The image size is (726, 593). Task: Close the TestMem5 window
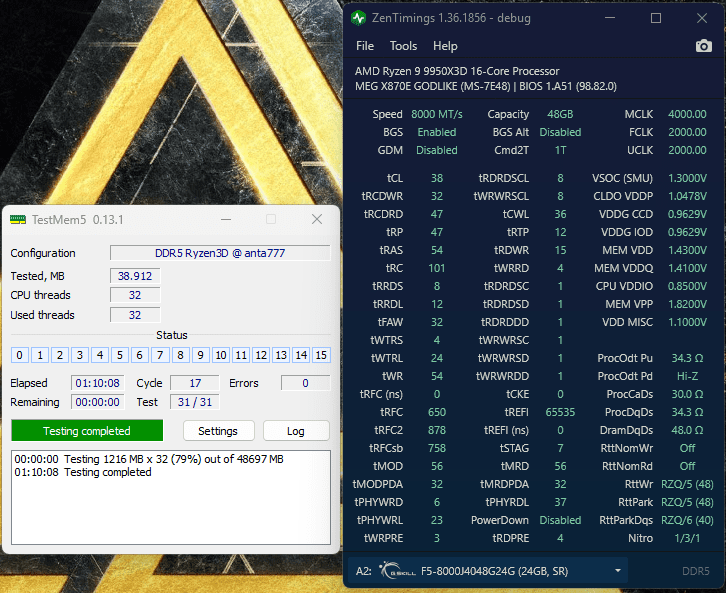point(317,219)
